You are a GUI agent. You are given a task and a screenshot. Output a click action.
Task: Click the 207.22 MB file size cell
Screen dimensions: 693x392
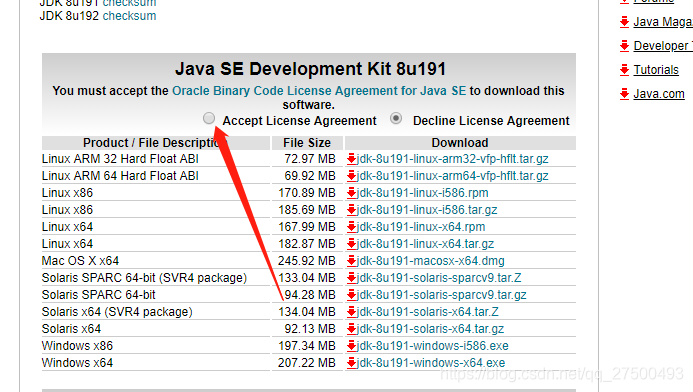click(307, 363)
